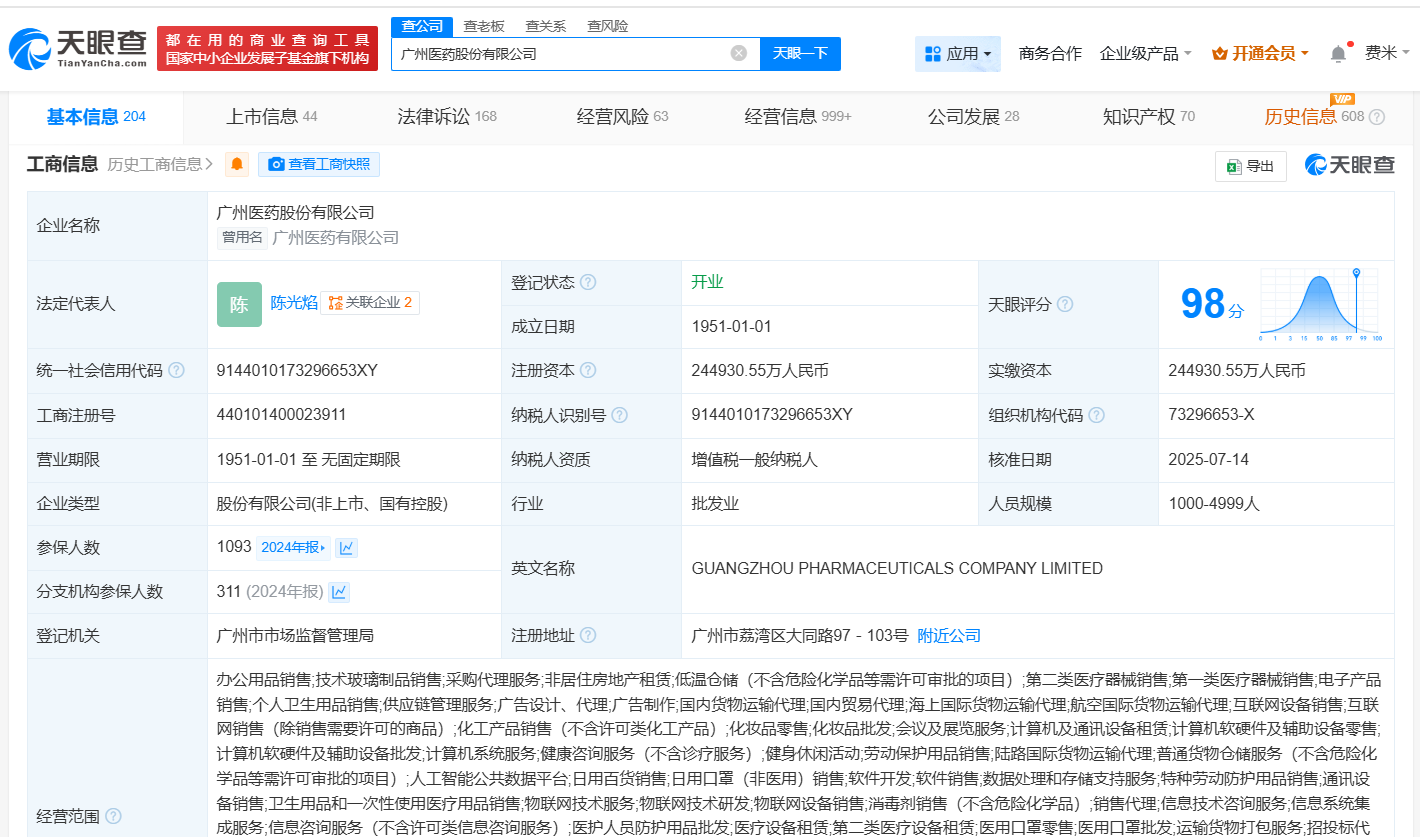Screen dimensions: 1420x837
Task: Switch to the 法律诉讼 tab
Action: point(446,117)
